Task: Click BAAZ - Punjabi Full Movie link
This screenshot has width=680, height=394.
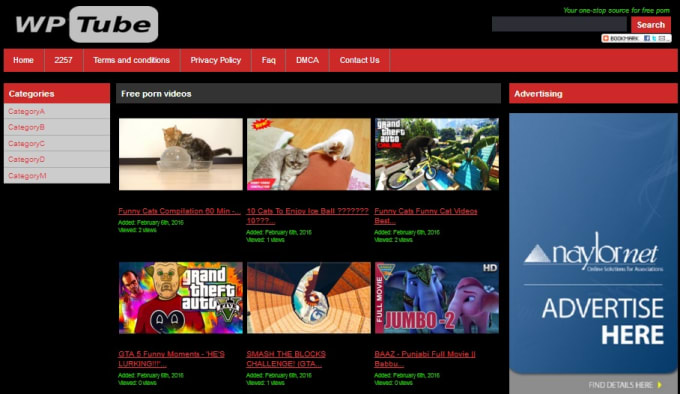Action: point(425,359)
